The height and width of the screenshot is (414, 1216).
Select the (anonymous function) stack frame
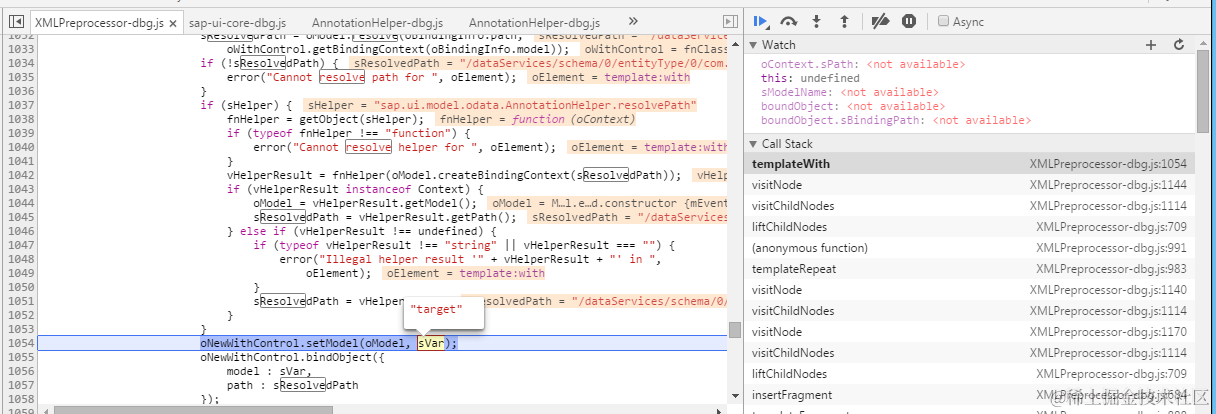click(969, 248)
